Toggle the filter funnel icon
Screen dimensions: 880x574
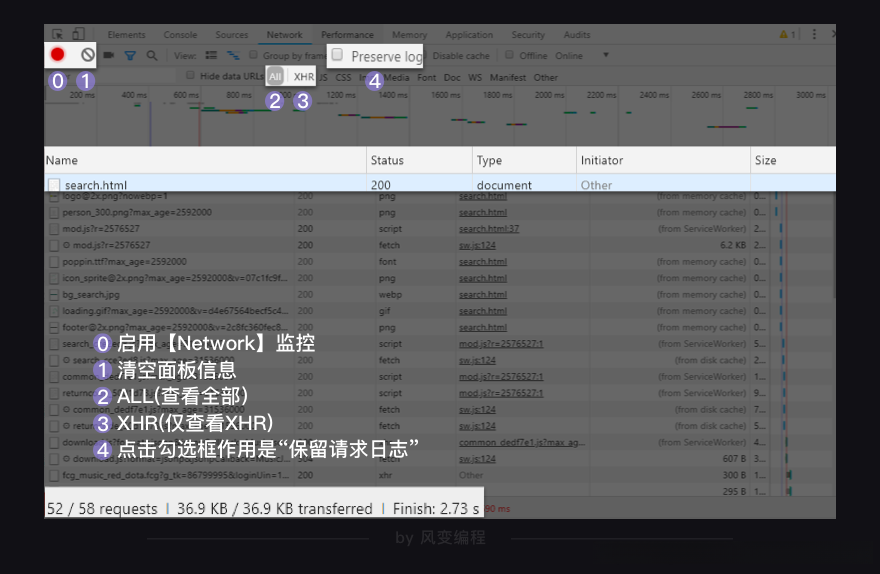point(130,56)
